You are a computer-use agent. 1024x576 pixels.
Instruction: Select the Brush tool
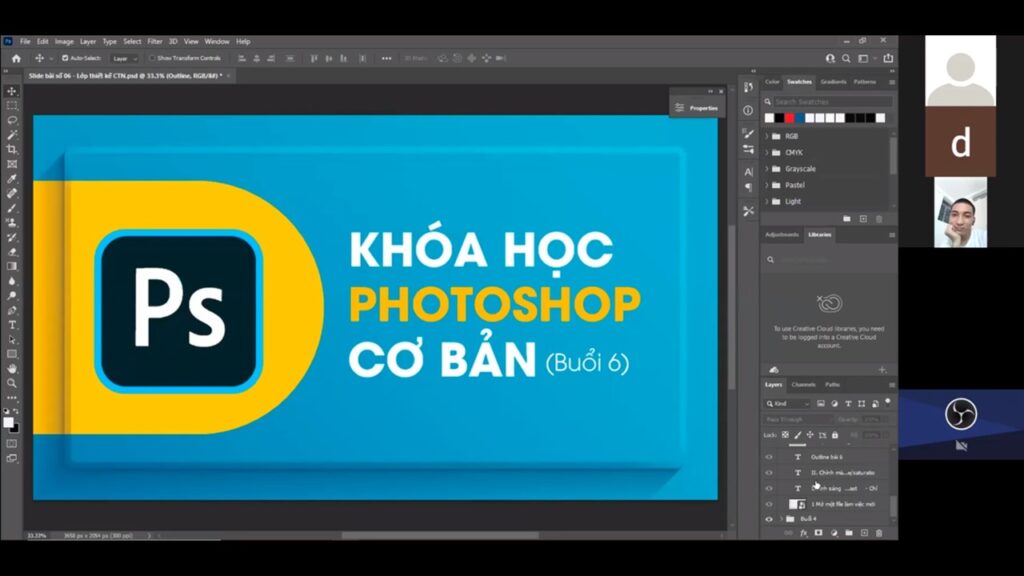[x=12, y=208]
